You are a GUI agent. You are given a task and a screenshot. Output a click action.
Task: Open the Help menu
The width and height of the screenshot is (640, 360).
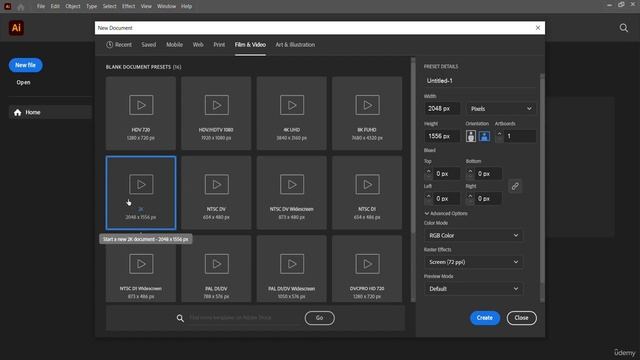click(x=187, y=7)
